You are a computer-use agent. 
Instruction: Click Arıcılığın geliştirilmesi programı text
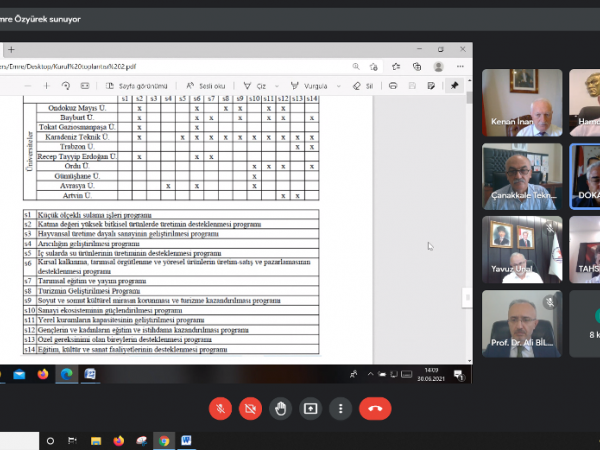tap(88, 244)
